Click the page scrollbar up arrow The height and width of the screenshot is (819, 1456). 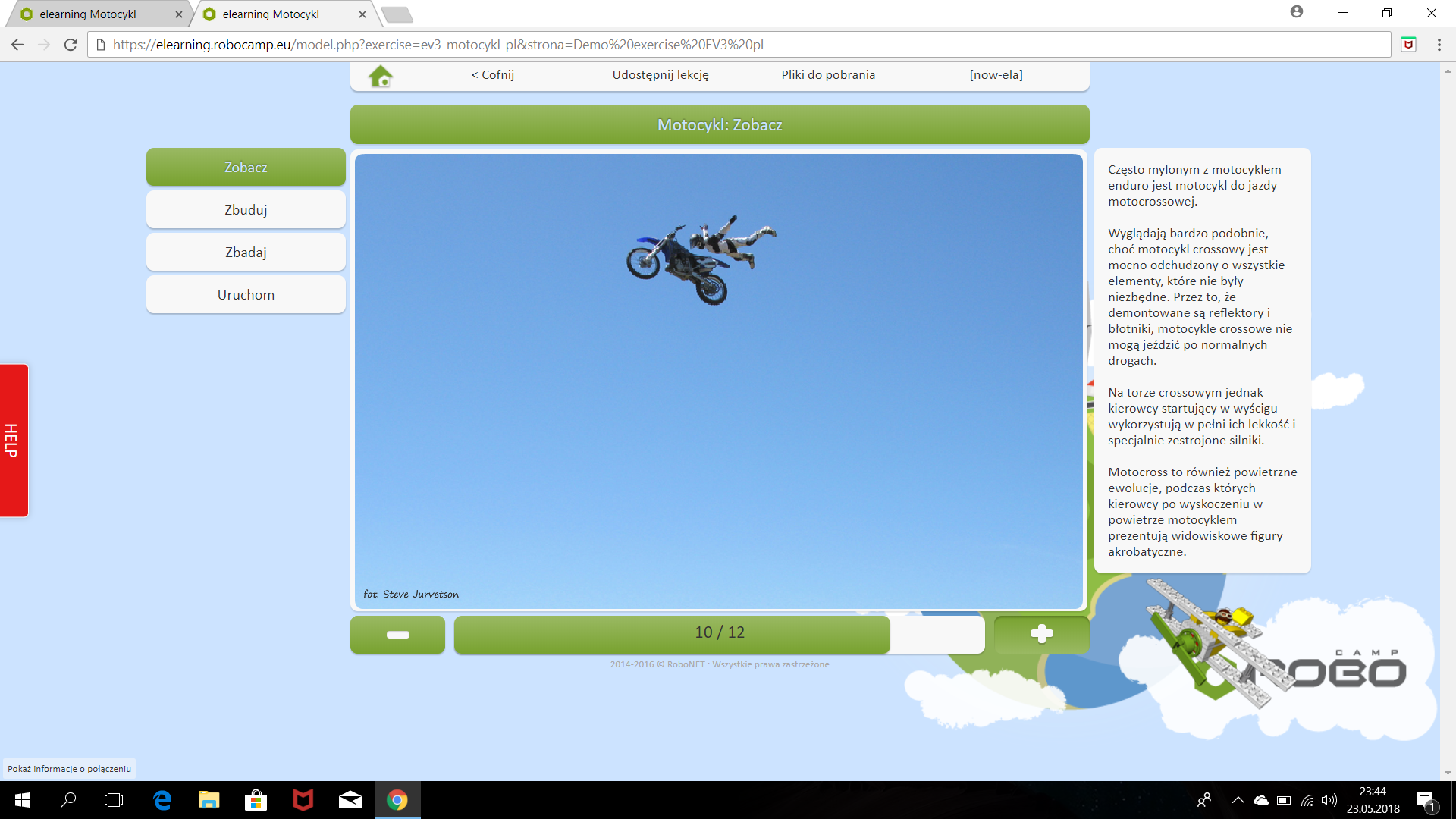1448,71
